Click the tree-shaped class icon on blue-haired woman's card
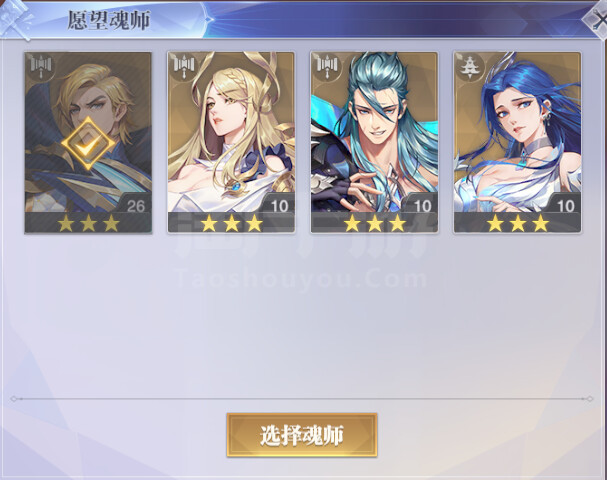Image resolution: width=607 pixels, height=480 pixels. click(470, 67)
